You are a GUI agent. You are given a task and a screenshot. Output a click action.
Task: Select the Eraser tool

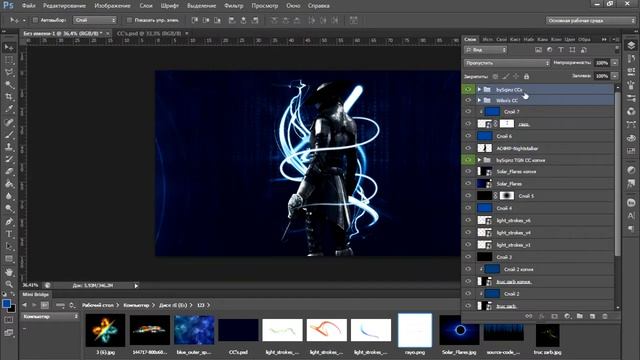[9, 171]
